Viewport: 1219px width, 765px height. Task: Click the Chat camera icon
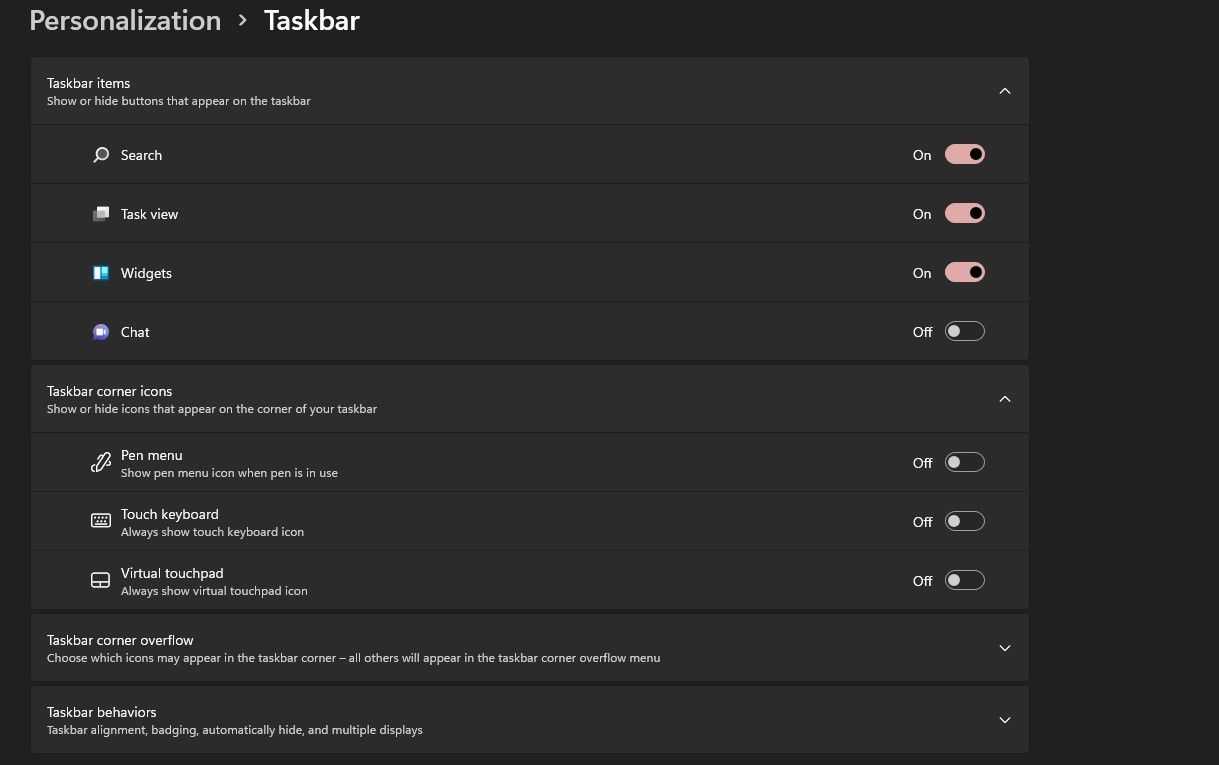tap(101, 332)
